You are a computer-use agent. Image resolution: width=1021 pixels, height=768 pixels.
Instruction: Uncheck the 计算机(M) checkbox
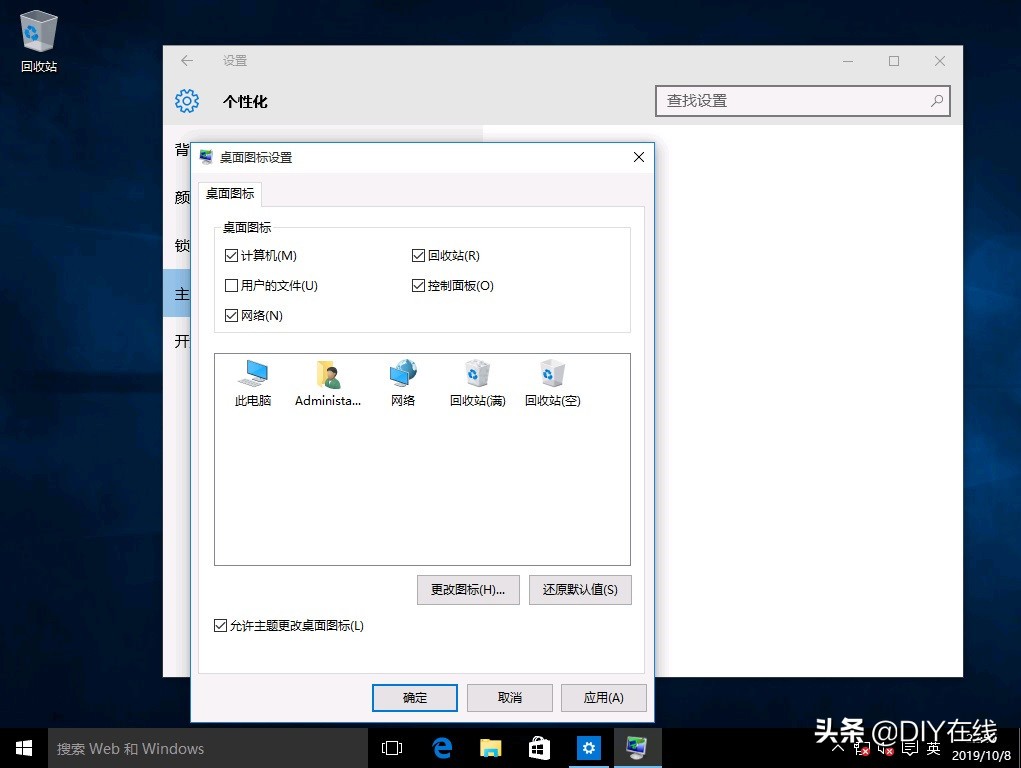pyautogui.click(x=232, y=255)
